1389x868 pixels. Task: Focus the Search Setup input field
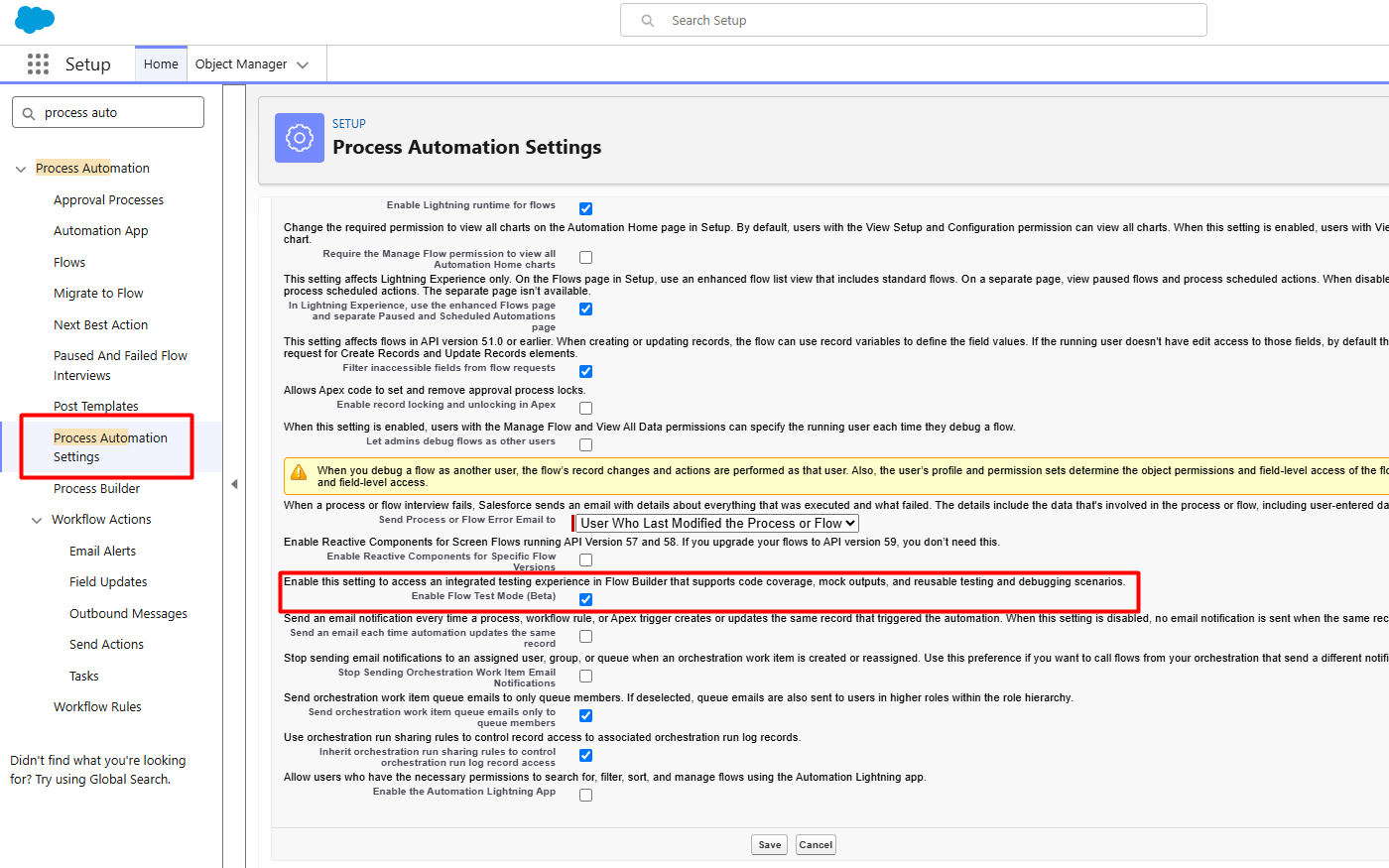913,20
